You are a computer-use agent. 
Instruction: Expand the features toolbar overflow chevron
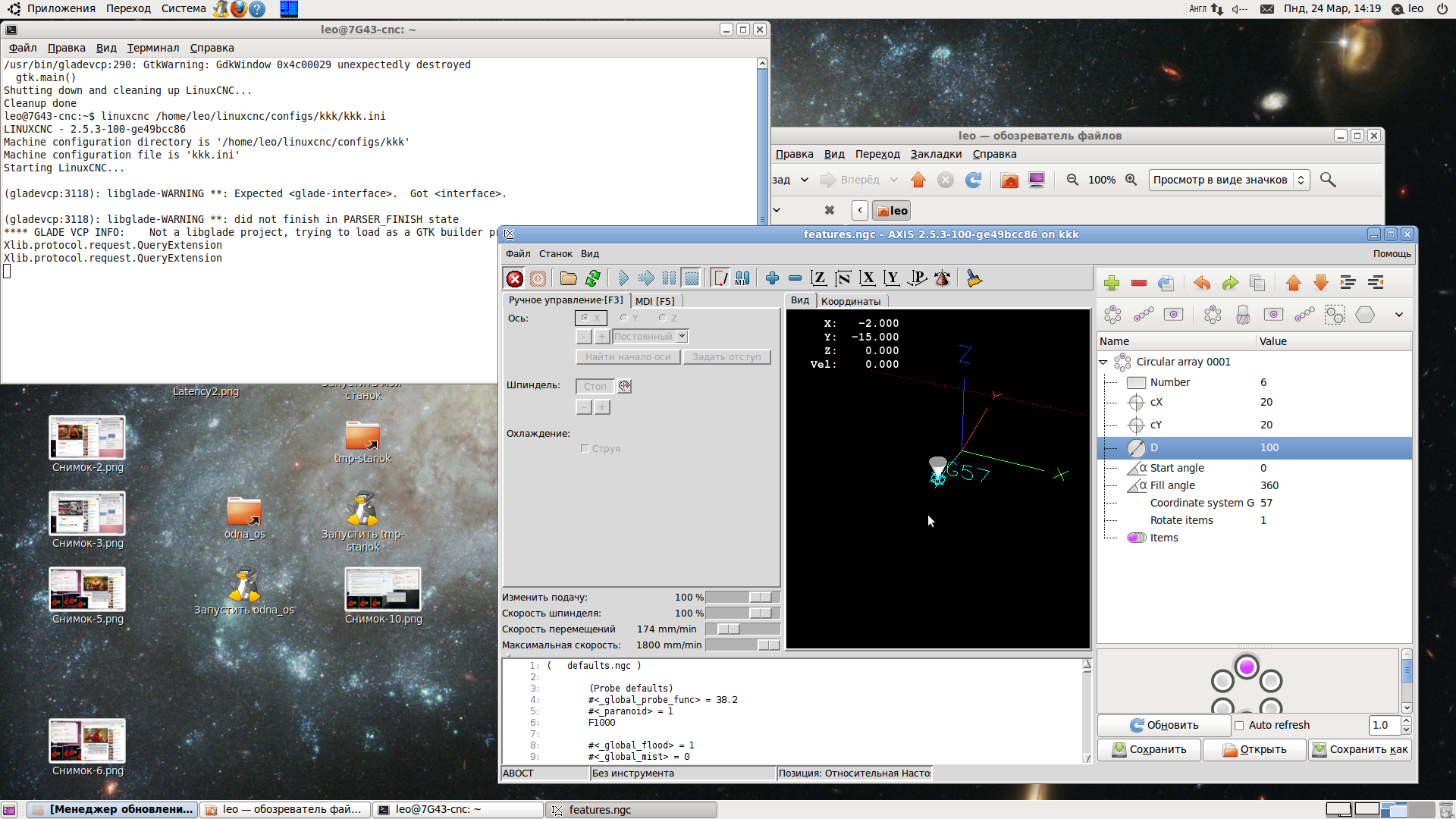pos(1398,315)
